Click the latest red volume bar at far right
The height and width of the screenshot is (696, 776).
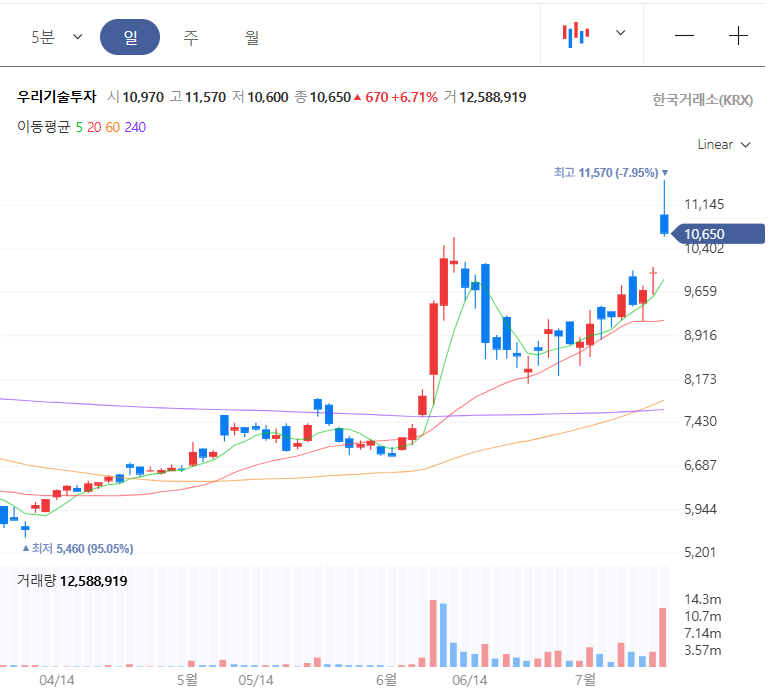tap(663, 637)
